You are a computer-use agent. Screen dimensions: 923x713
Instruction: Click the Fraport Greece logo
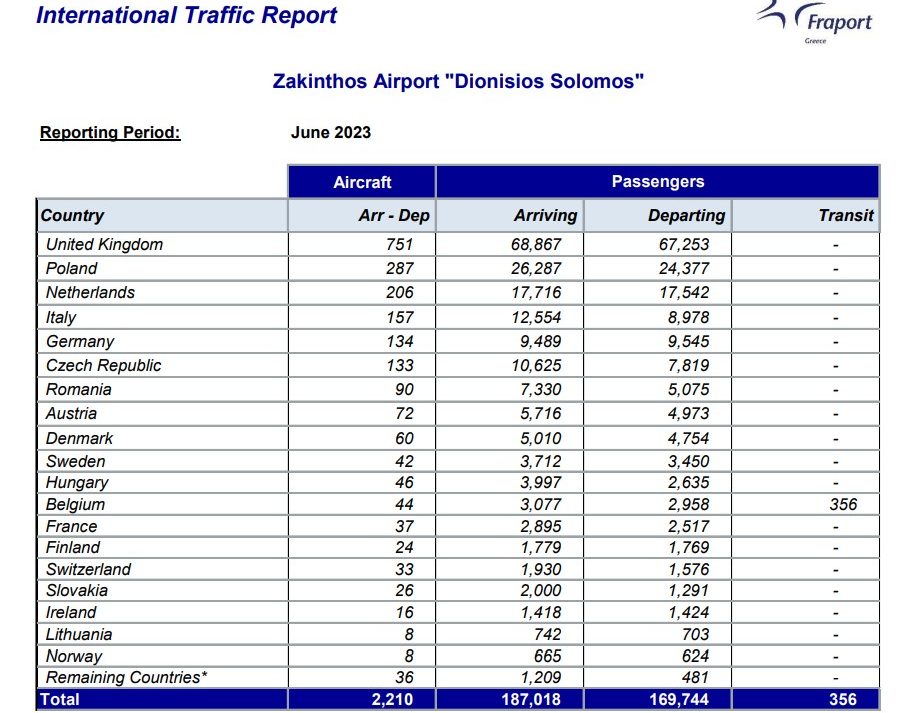(x=815, y=21)
